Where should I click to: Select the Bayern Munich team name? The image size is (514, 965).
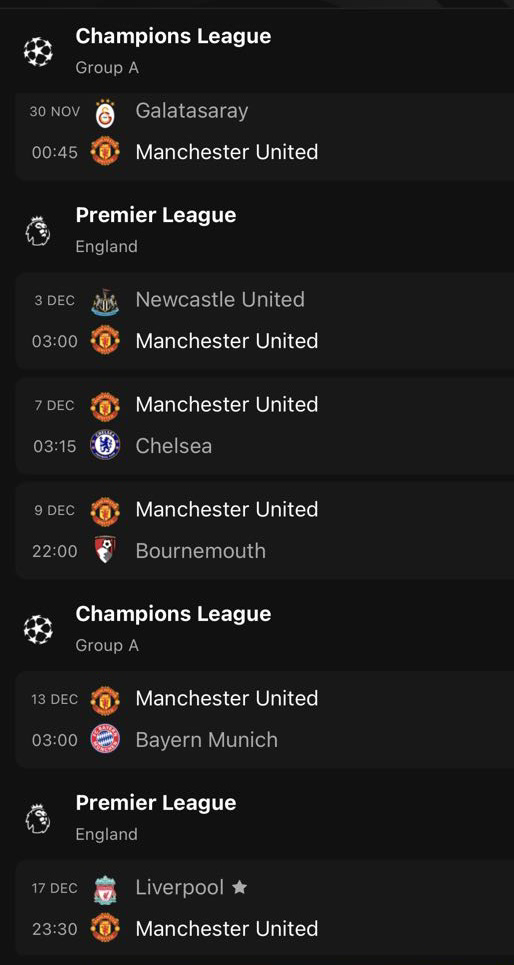coord(206,739)
